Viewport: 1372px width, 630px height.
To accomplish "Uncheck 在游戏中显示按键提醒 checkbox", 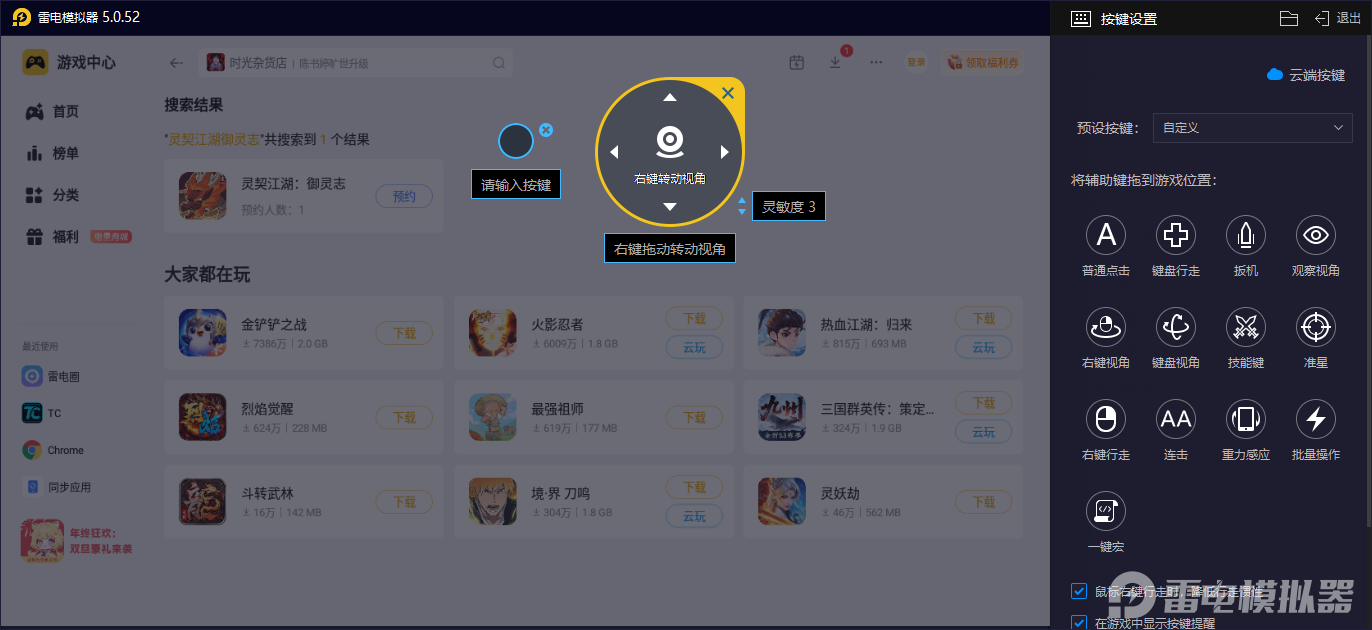I will coord(1079,623).
